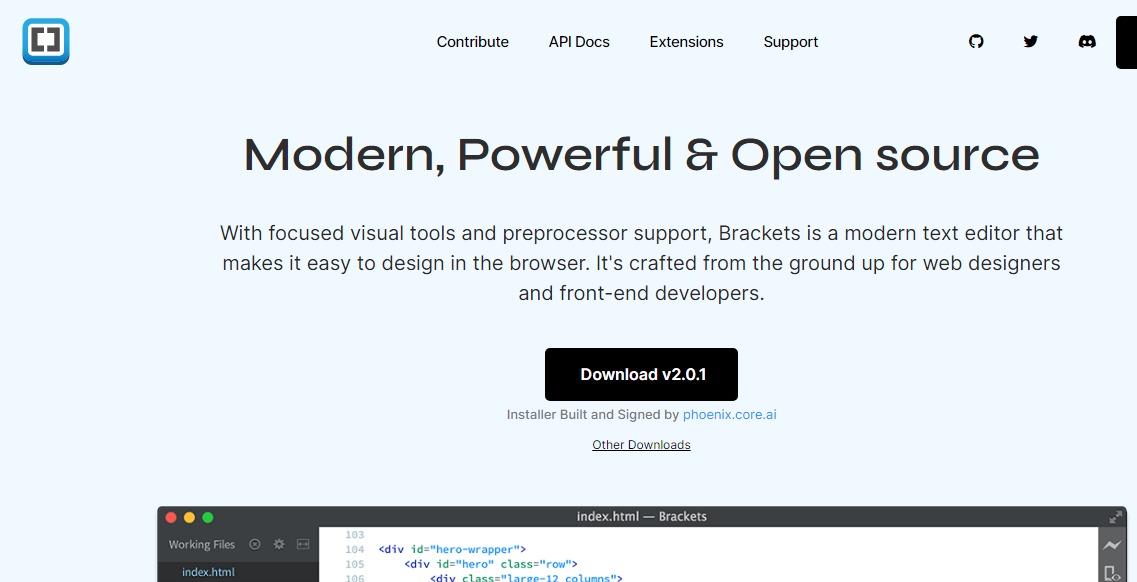Click the Brackets logo icon

(x=46, y=41)
